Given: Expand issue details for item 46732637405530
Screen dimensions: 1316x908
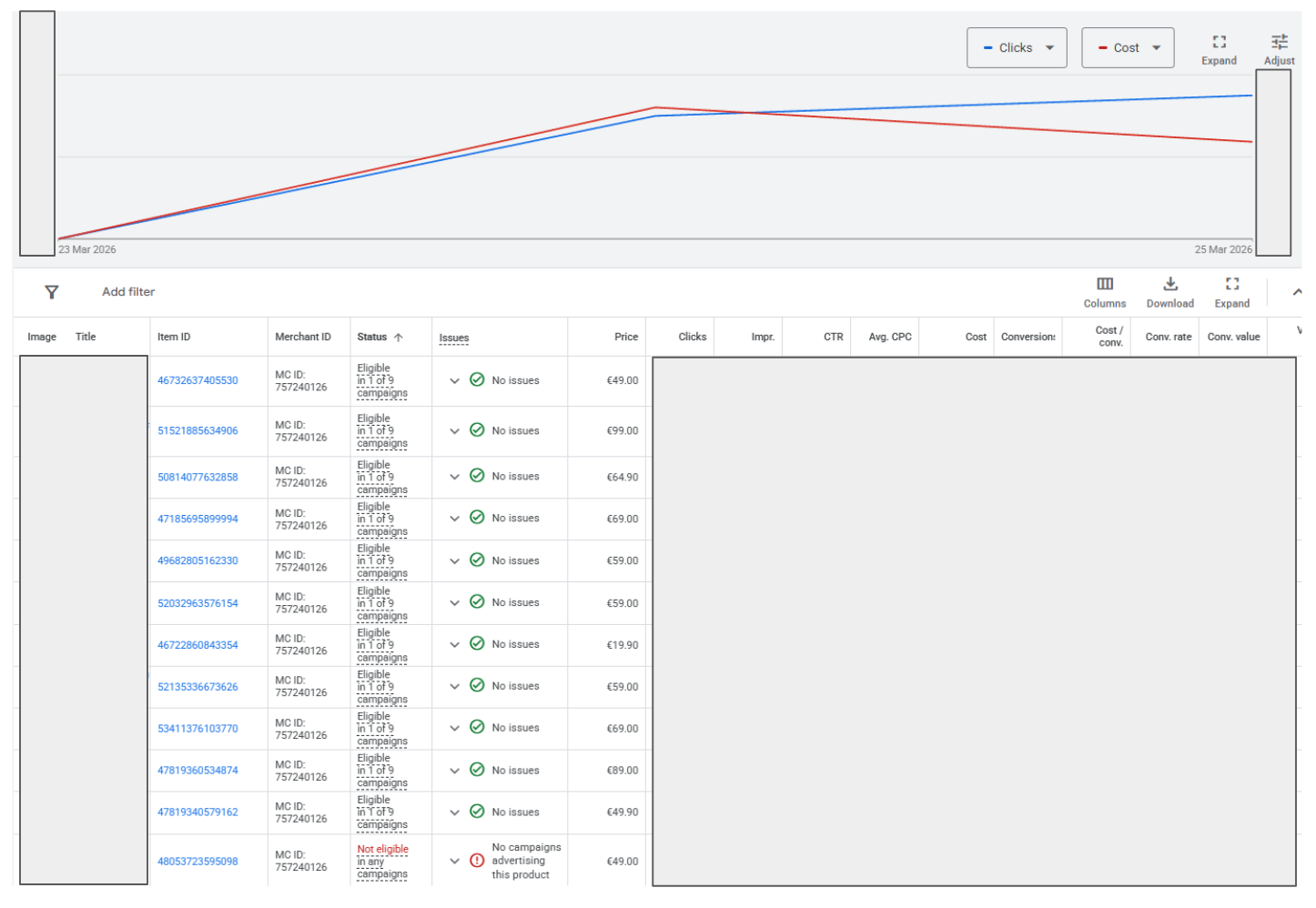Looking at the screenshot, I should (x=454, y=380).
